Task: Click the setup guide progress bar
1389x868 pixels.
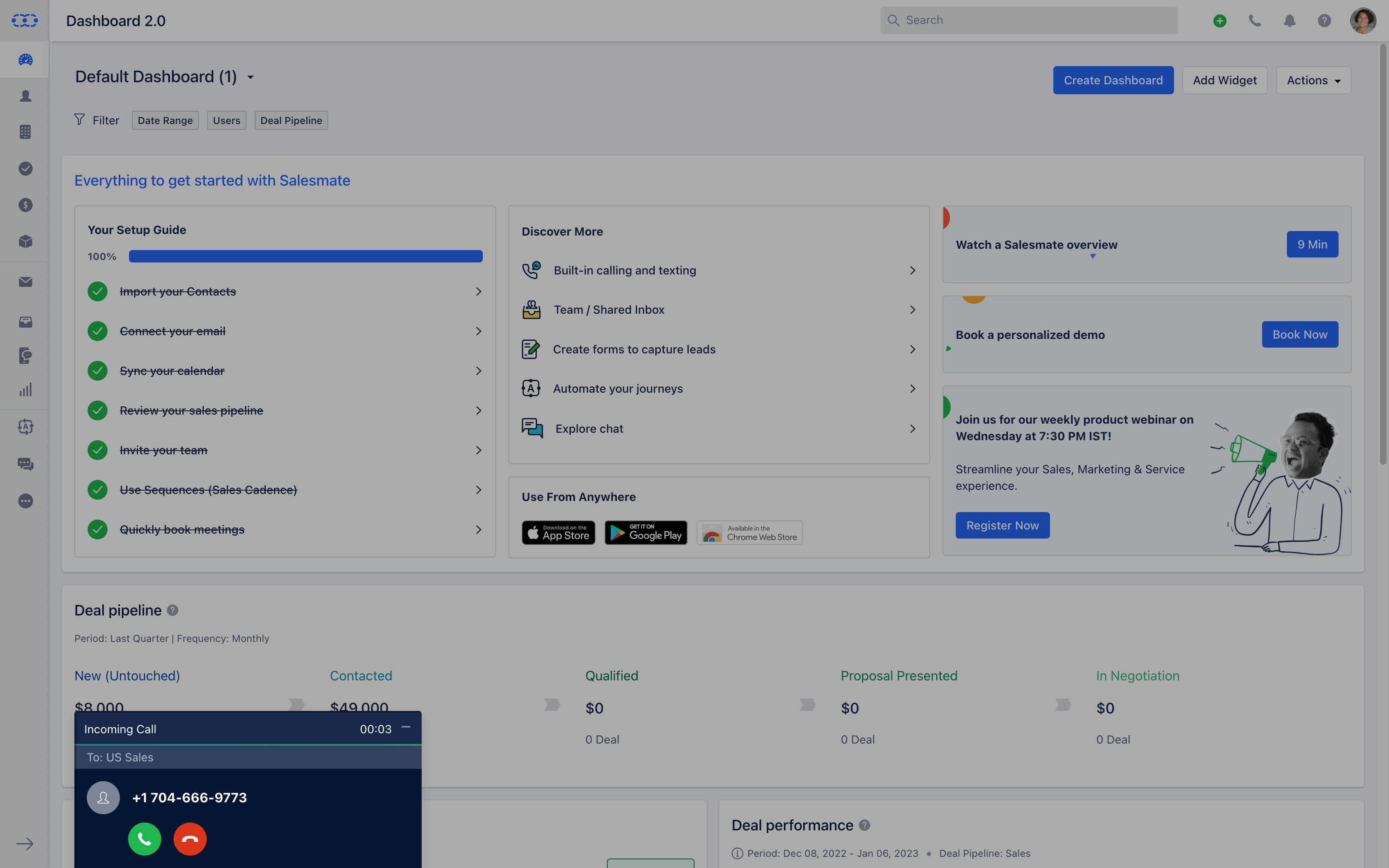Action: (305, 257)
